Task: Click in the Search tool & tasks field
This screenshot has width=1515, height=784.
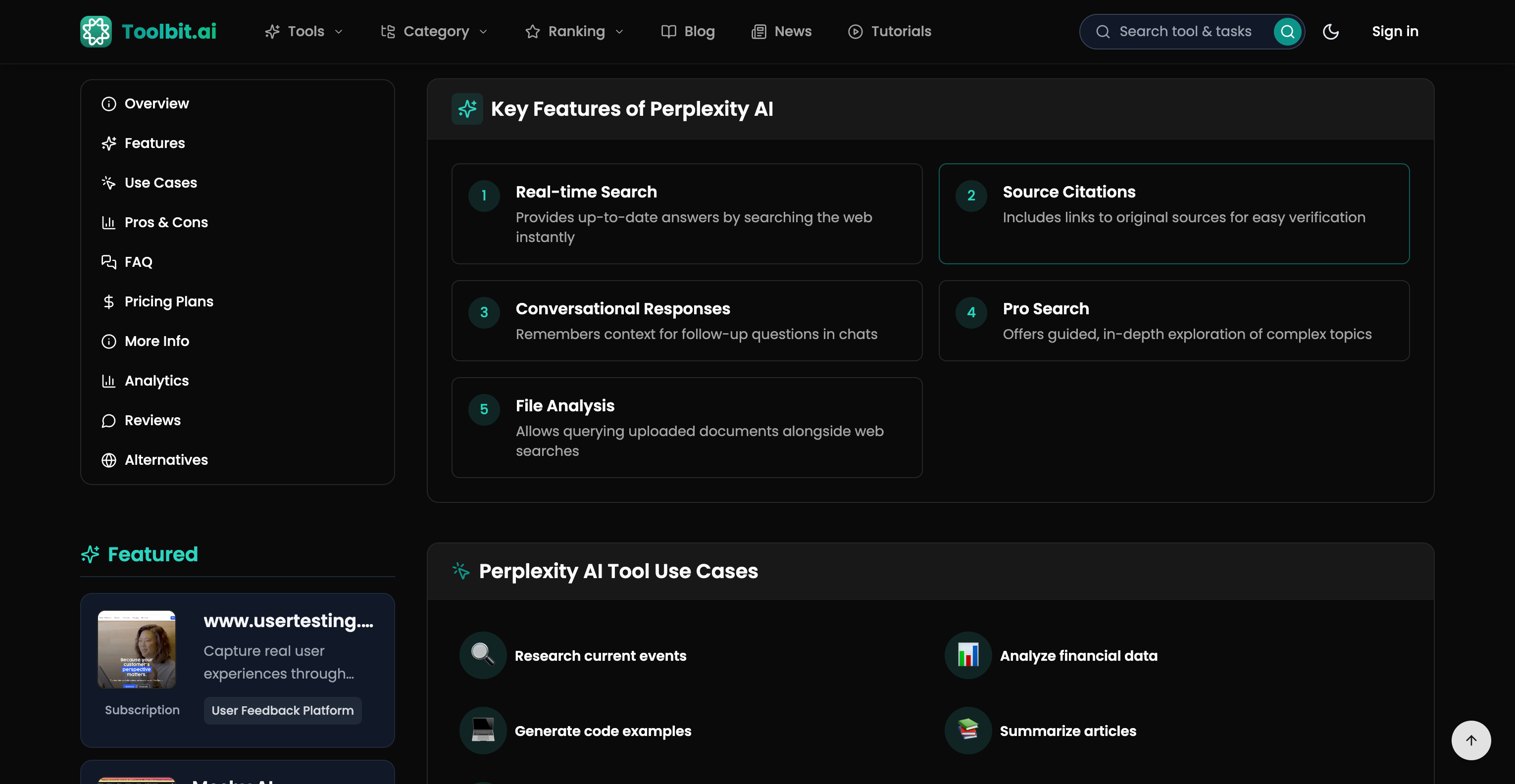Action: tap(1184, 31)
